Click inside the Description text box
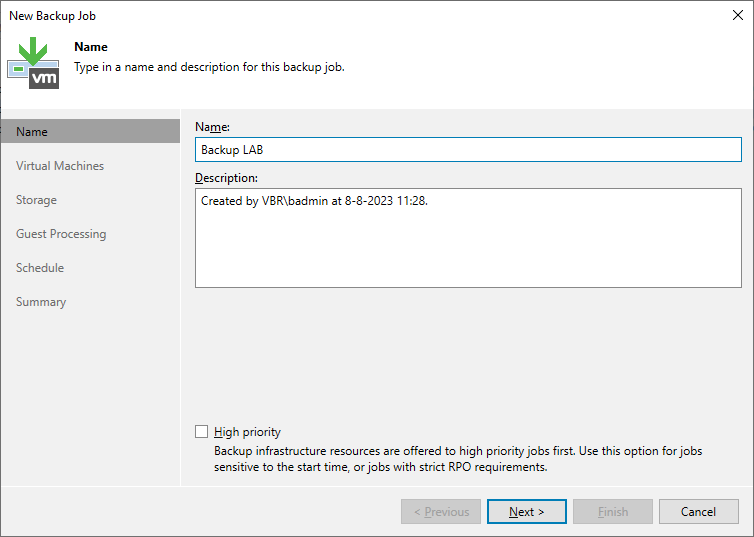The height and width of the screenshot is (537, 754). [x=468, y=238]
